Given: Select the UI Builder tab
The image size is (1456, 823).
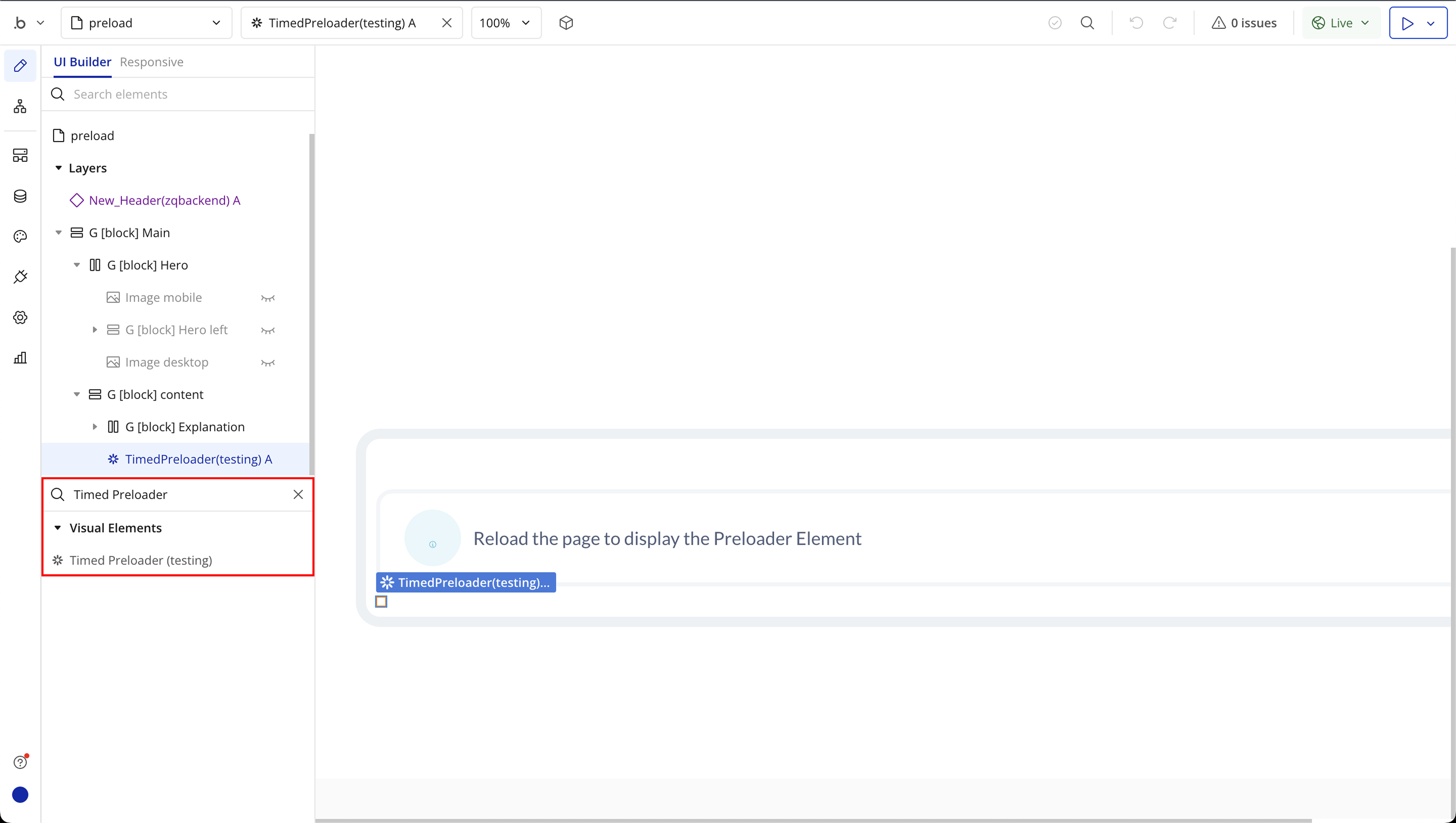Looking at the screenshot, I should pos(83,62).
